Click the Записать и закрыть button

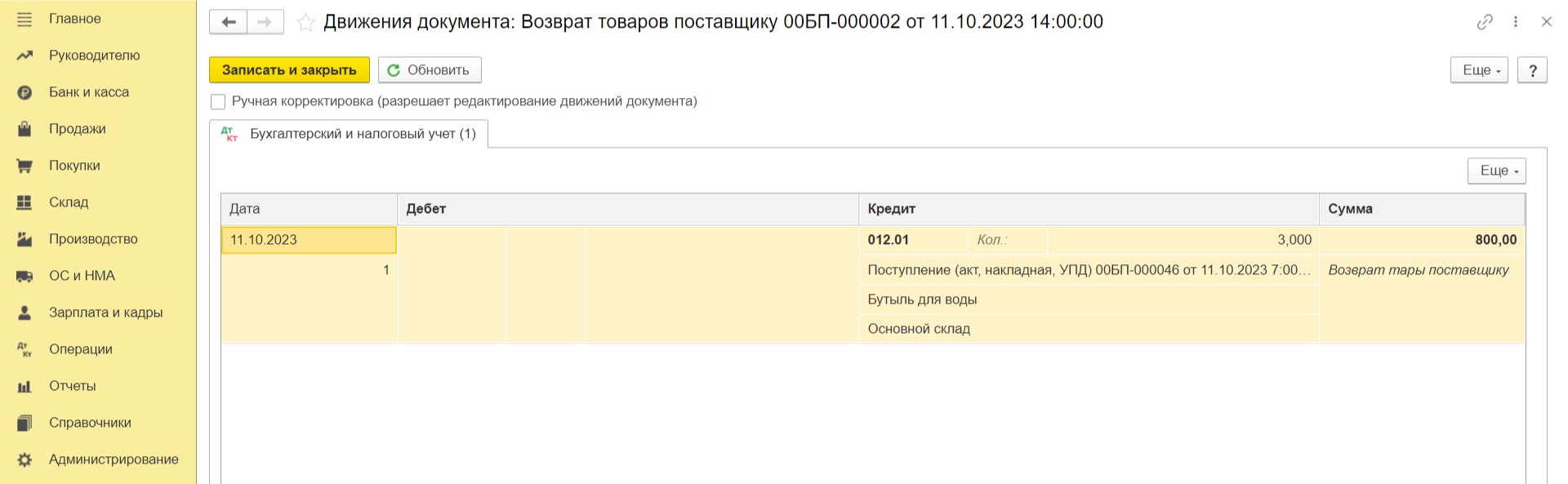[x=289, y=70]
